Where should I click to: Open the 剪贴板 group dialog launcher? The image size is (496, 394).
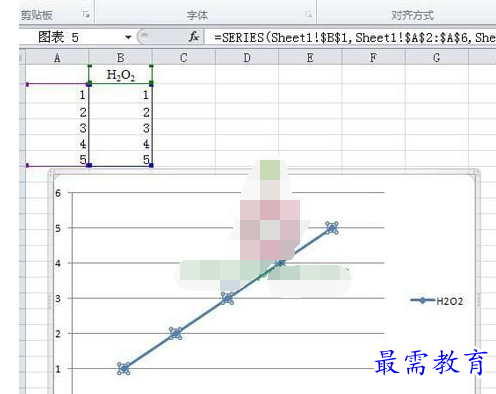(x=86, y=14)
